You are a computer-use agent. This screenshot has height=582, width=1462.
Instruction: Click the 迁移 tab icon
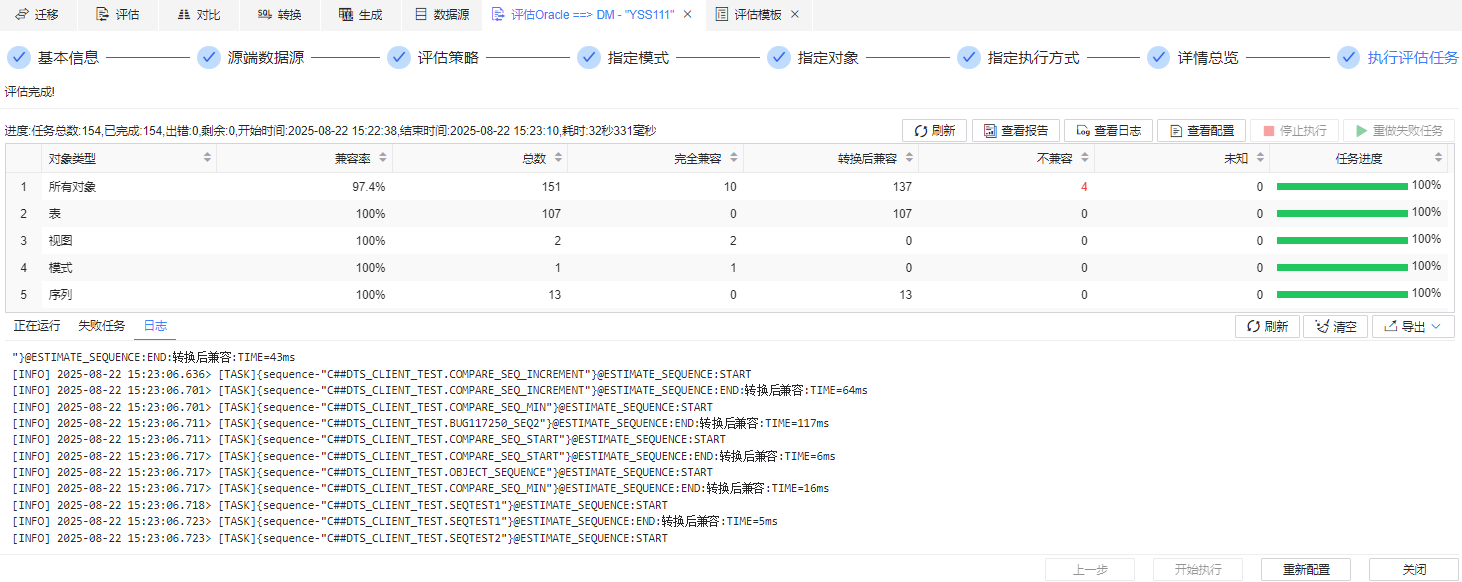click(21, 15)
